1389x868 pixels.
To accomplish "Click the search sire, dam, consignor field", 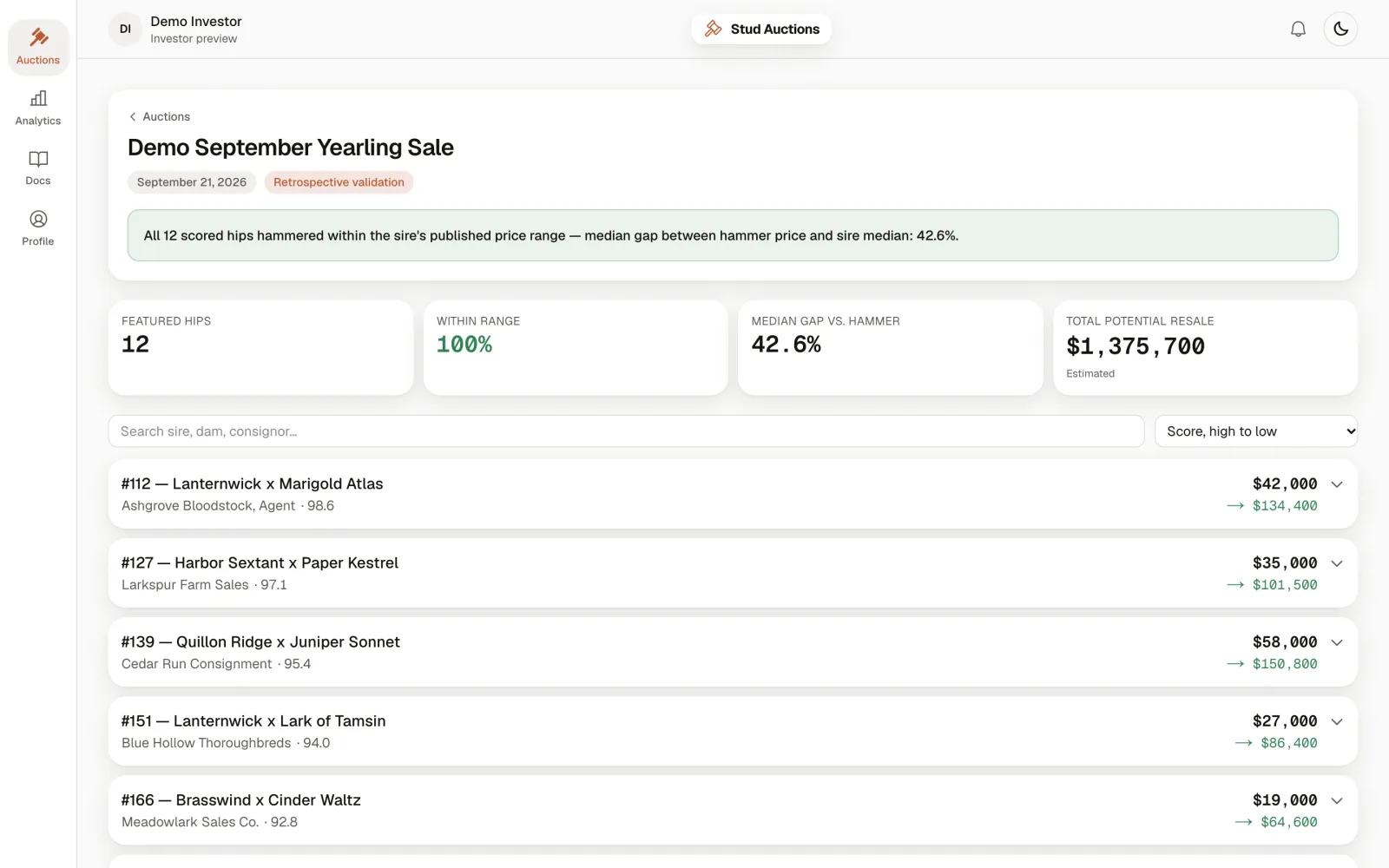I will point(626,431).
